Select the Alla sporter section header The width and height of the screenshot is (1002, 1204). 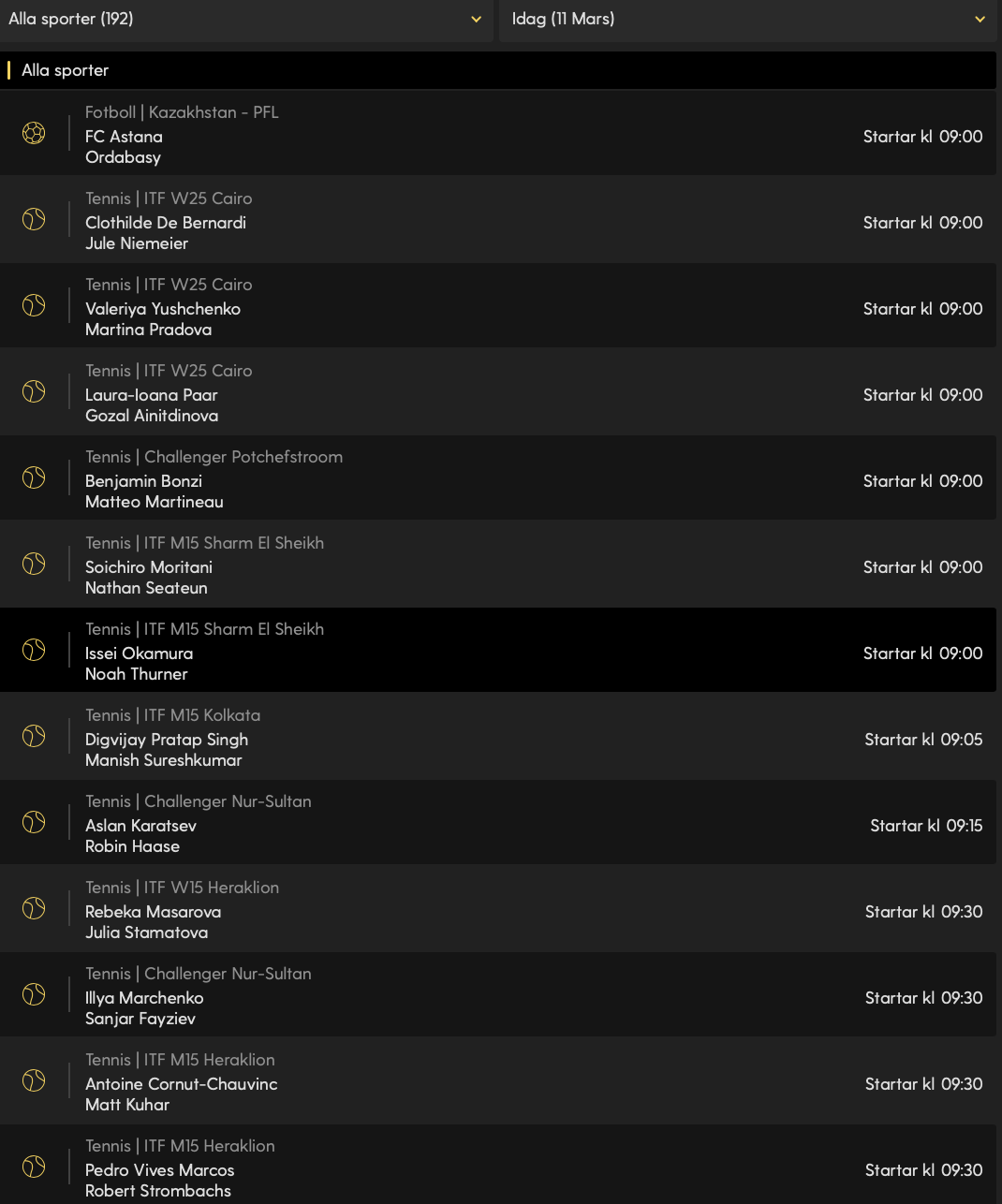point(66,70)
